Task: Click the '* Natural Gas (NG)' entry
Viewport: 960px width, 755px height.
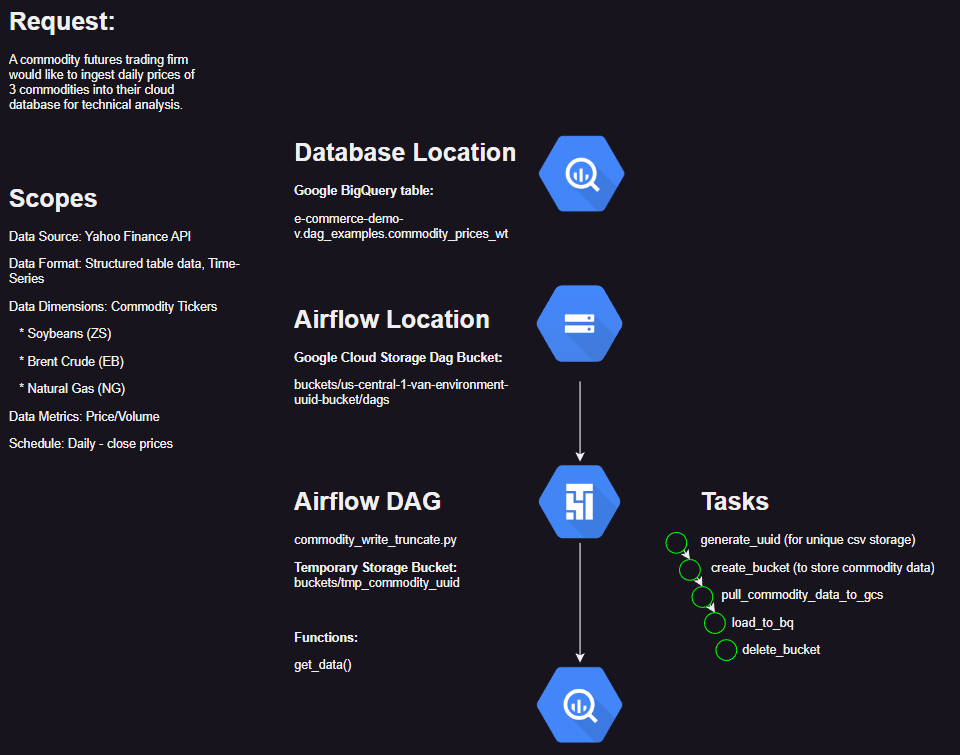Action: click(72, 388)
